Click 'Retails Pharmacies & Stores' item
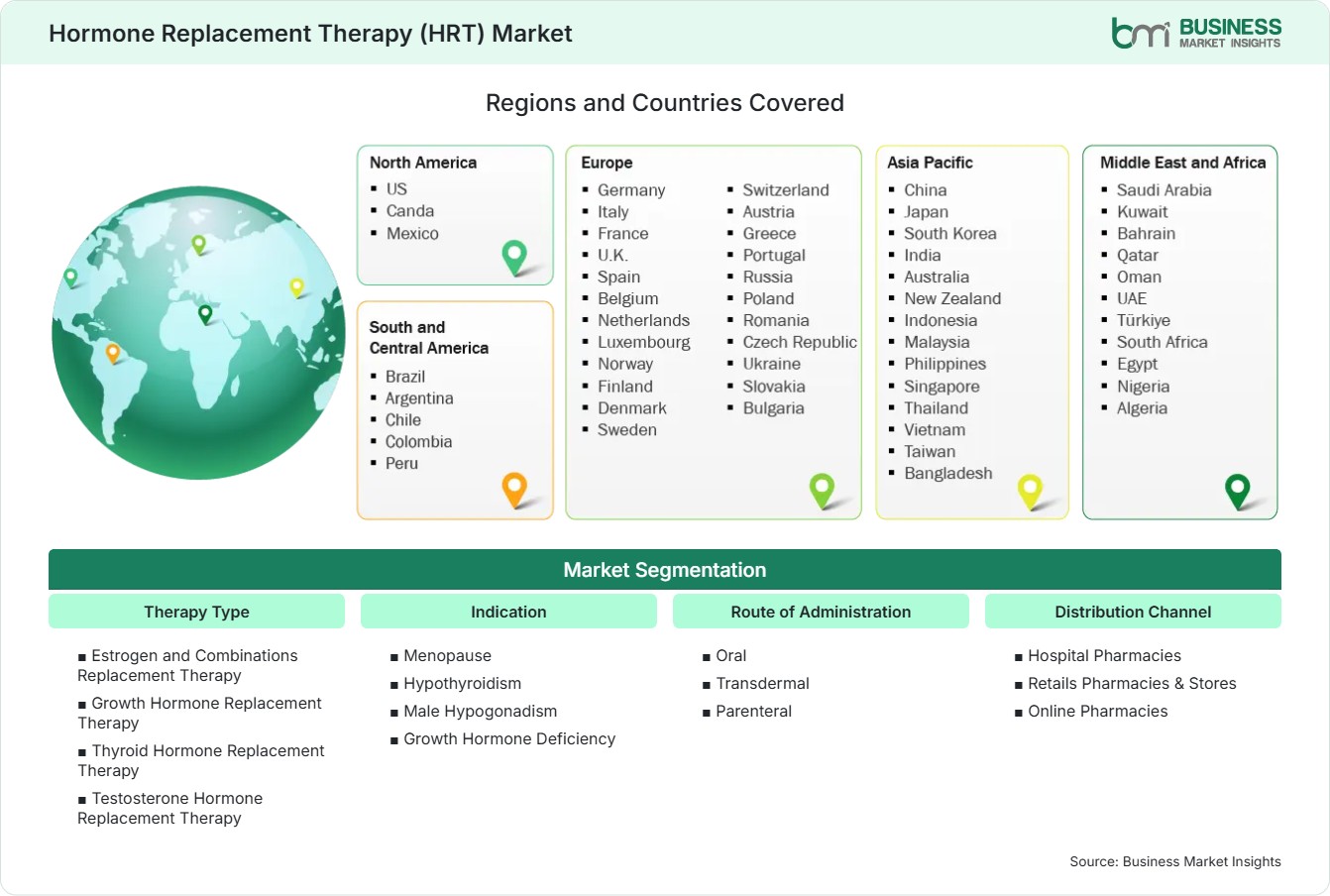Image resolution: width=1330 pixels, height=896 pixels. pos(1132,684)
